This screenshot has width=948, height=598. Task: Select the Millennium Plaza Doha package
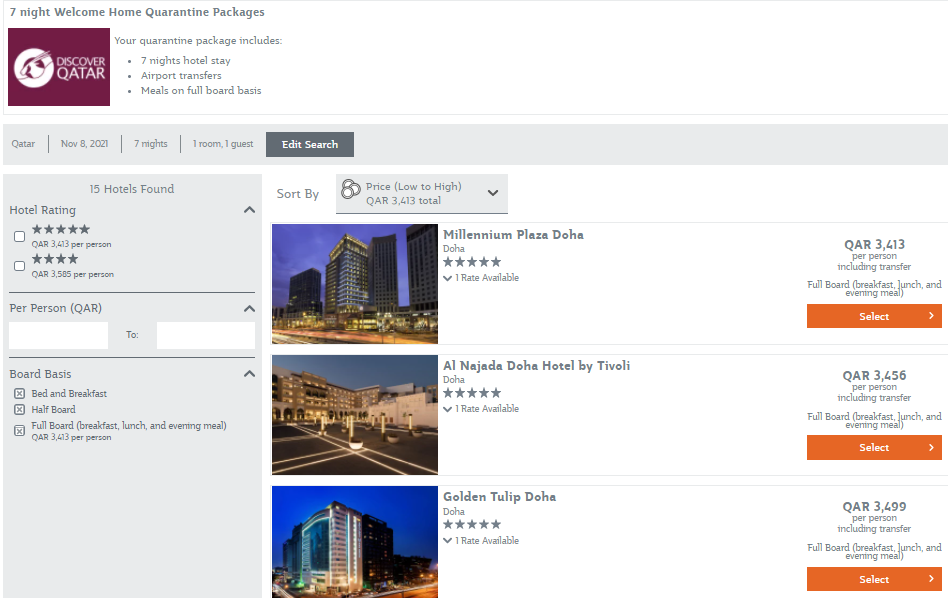(874, 316)
